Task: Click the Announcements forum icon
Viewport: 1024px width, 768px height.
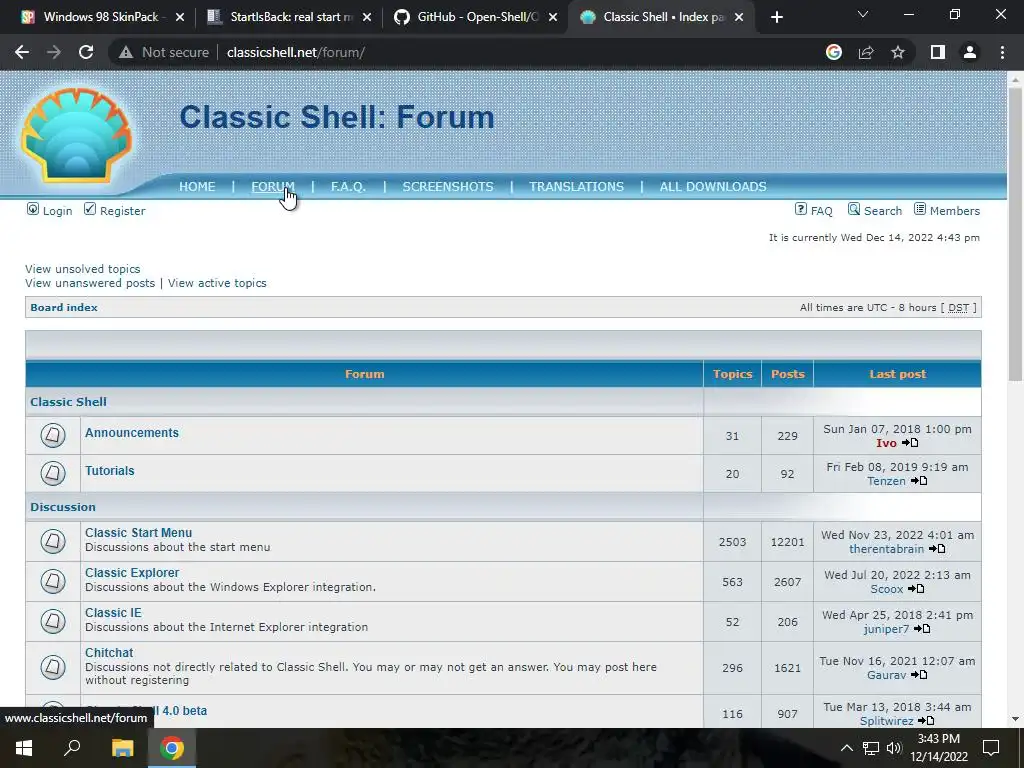Action: (53, 436)
